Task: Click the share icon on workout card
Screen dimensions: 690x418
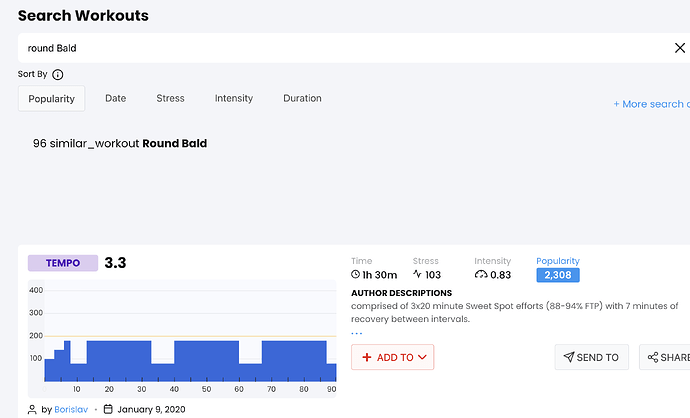Action: click(653, 357)
